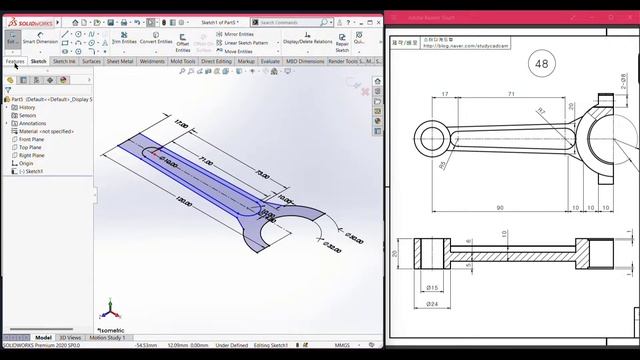
Task: Expand the Annotations tree node
Action: [7, 123]
